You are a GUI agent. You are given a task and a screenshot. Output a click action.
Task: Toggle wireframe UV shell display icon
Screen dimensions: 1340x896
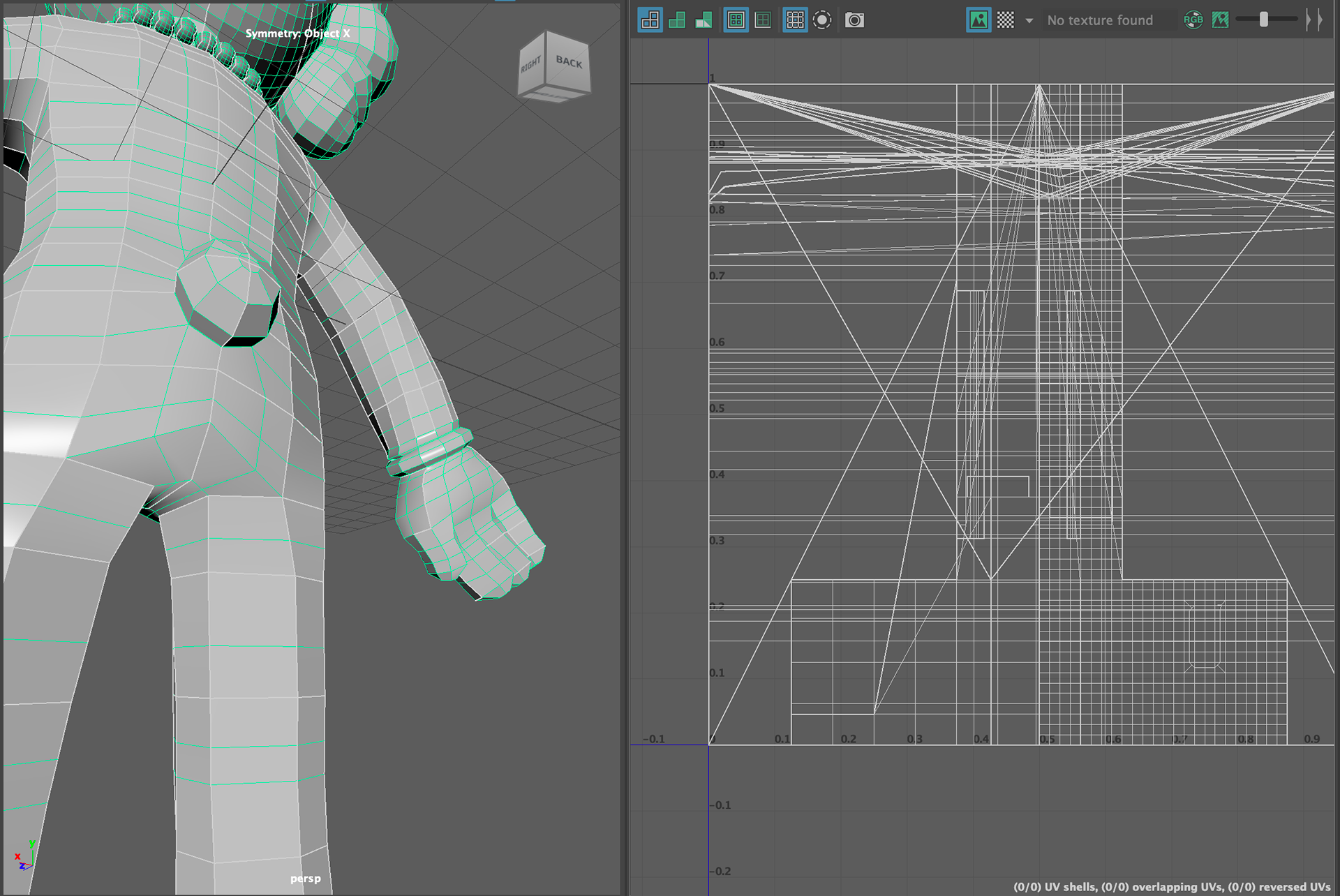650,20
